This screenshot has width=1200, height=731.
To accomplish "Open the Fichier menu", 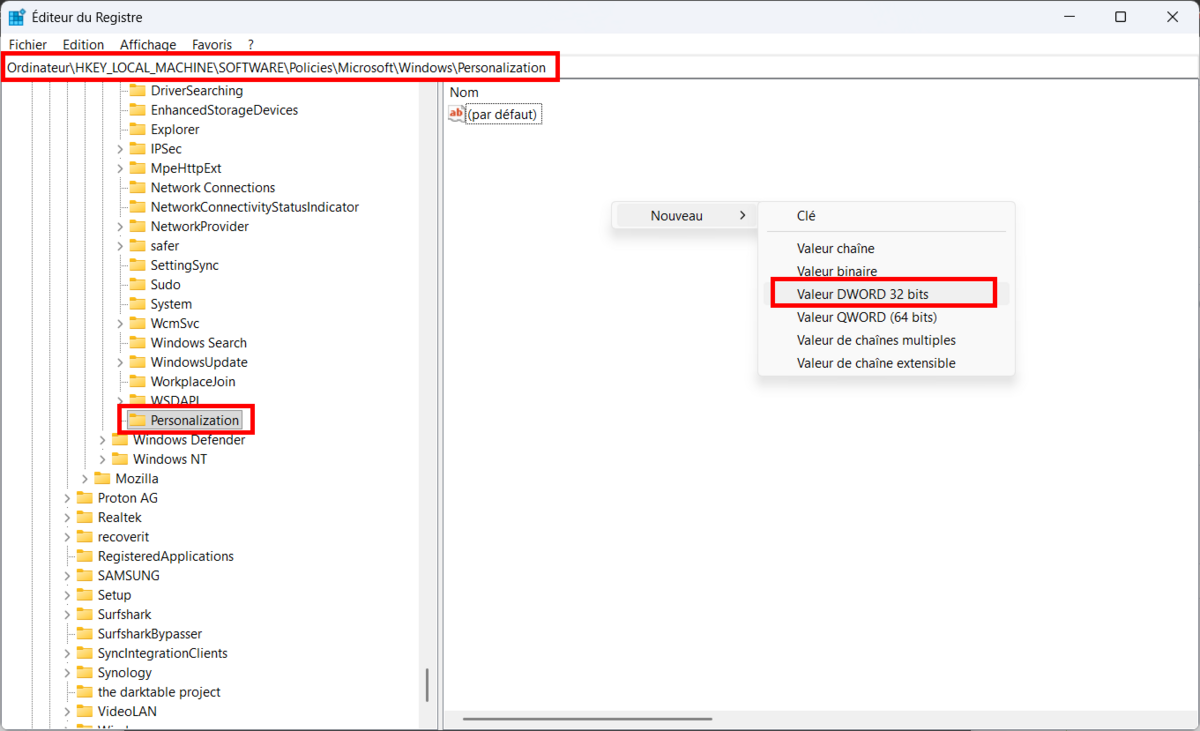I will tap(28, 45).
